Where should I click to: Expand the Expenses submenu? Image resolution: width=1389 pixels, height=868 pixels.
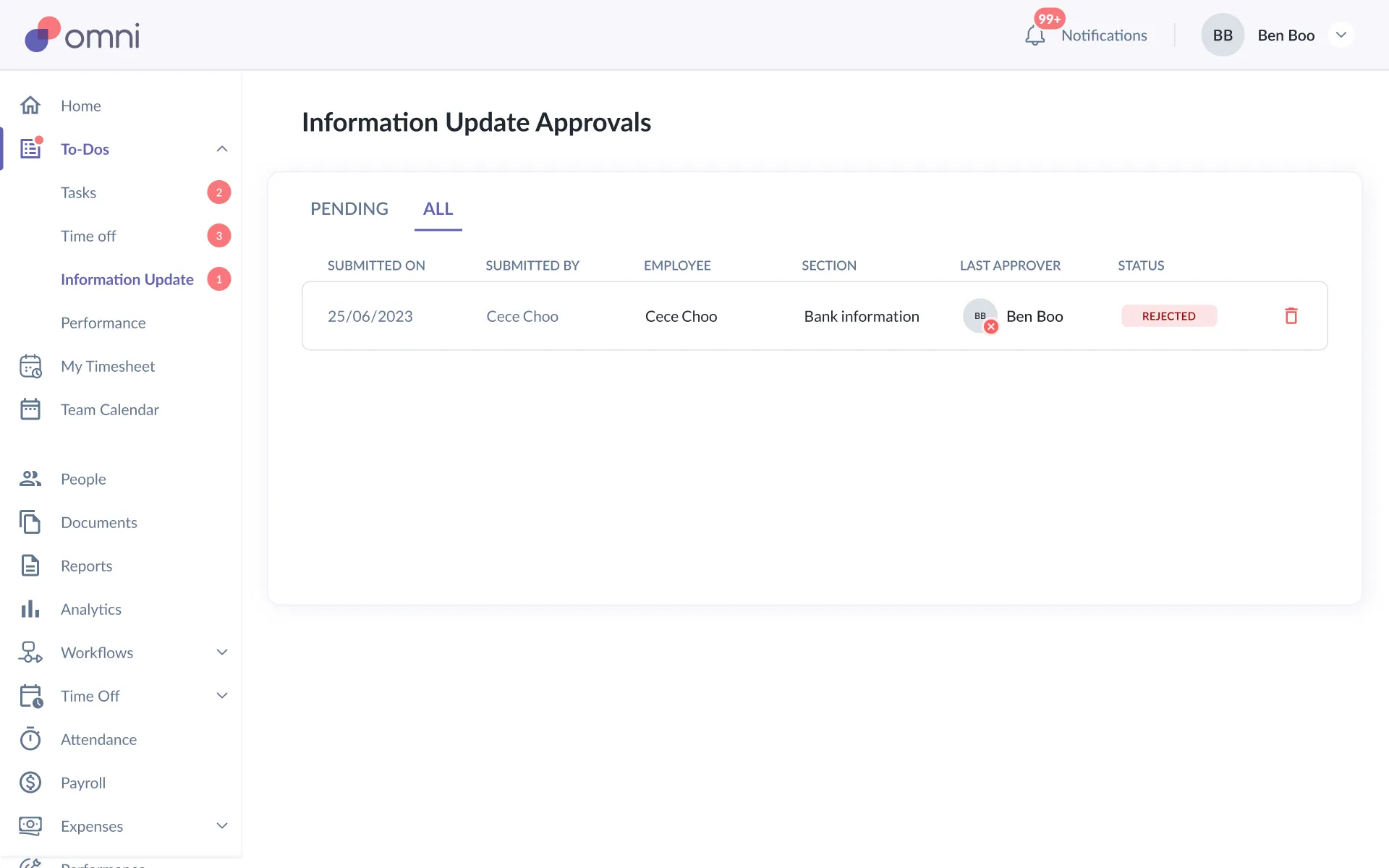pyautogui.click(x=222, y=826)
